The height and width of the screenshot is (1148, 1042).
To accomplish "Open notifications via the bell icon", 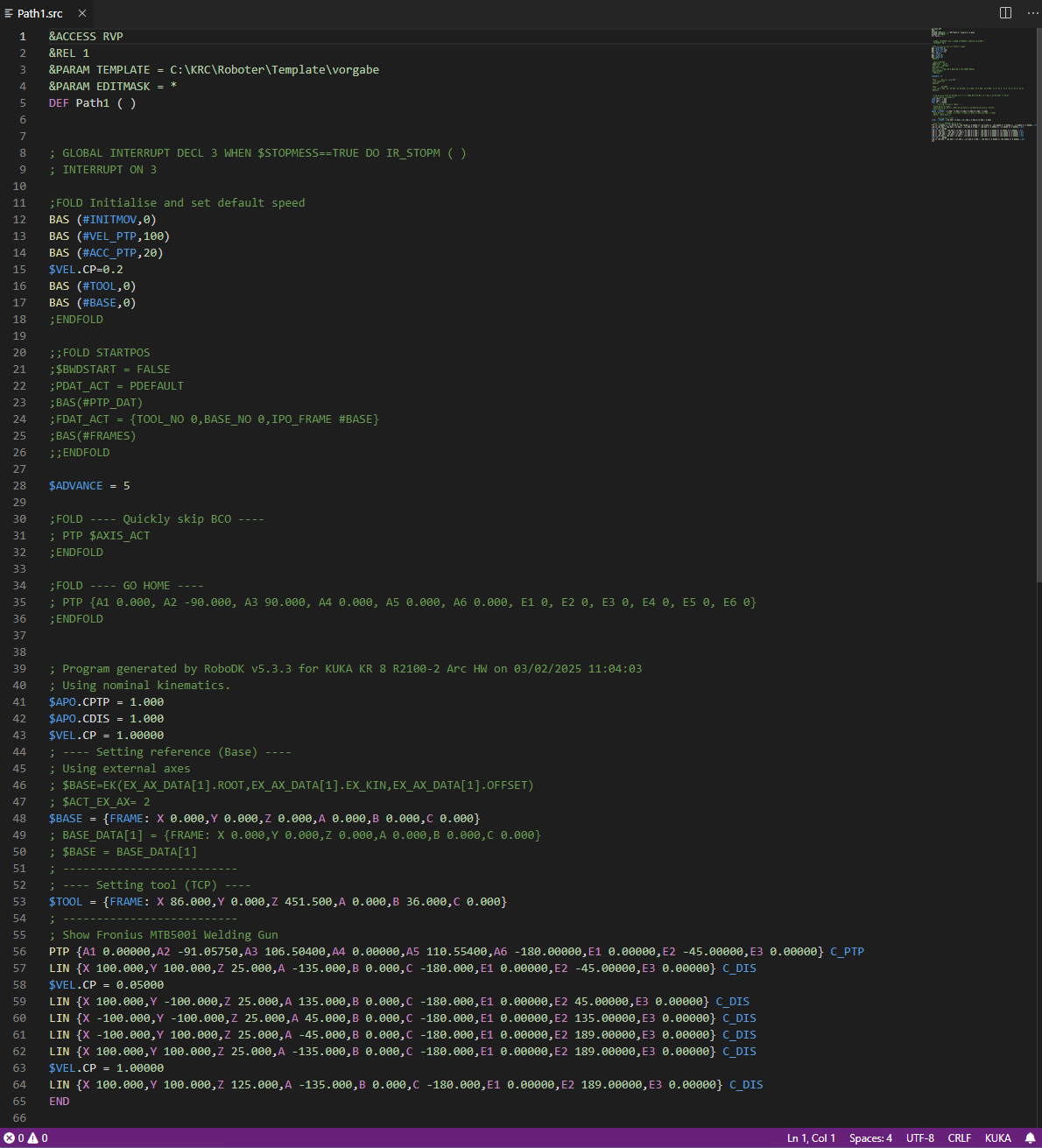I will (x=1030, y=1138).
